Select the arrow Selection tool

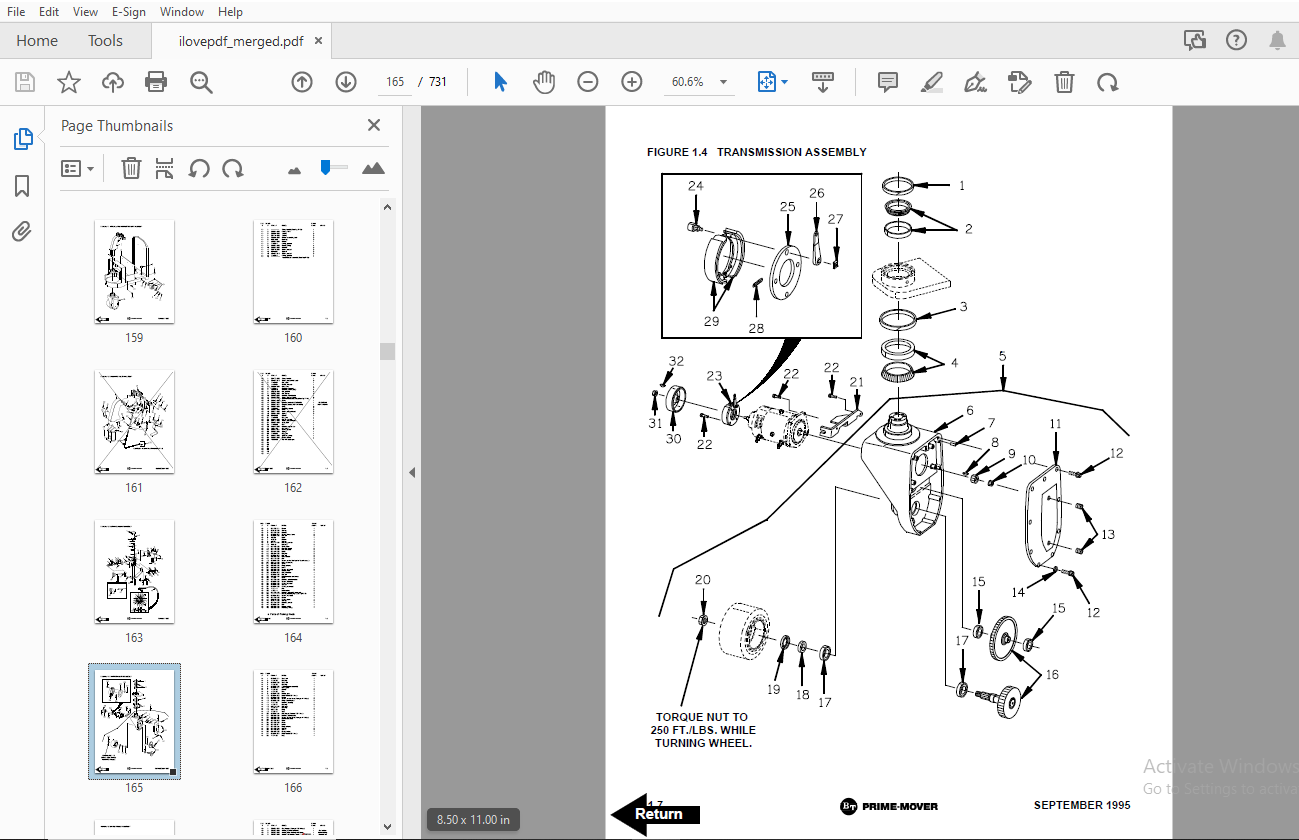(x=500, y=82)
